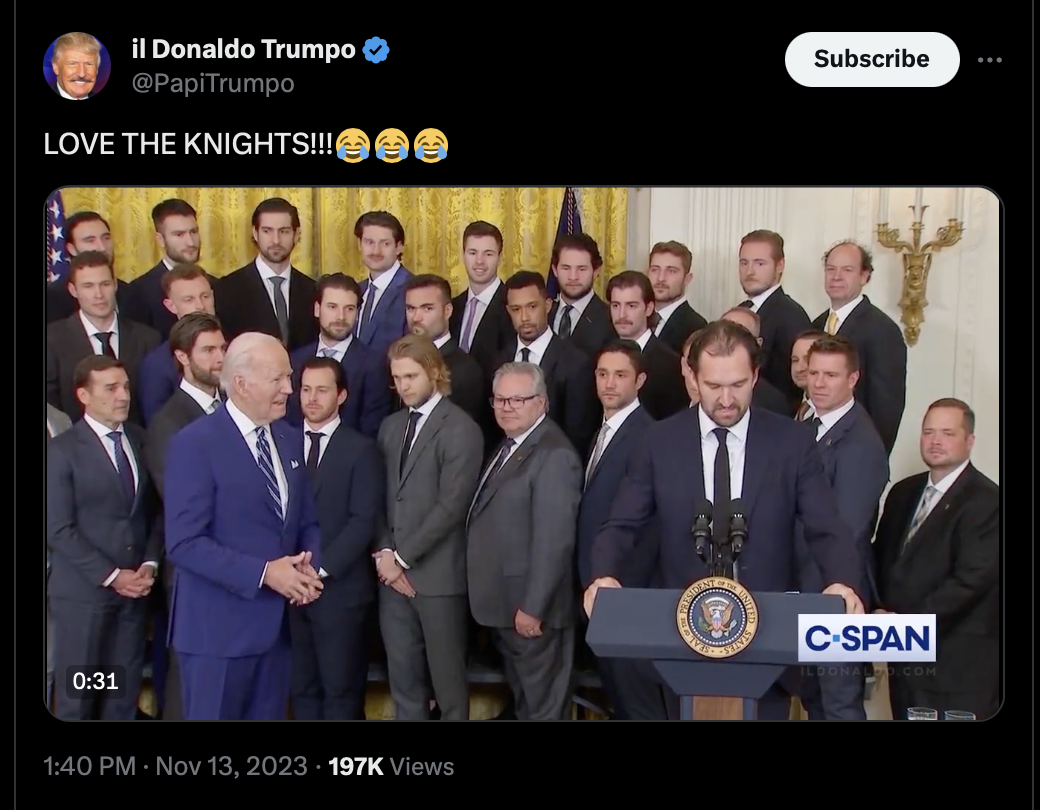Open the 1:40 PM timestamp link
Image resolution: width=1040 pixels, height=810 pixels.
pyautogui.click(x=90, y=766)
